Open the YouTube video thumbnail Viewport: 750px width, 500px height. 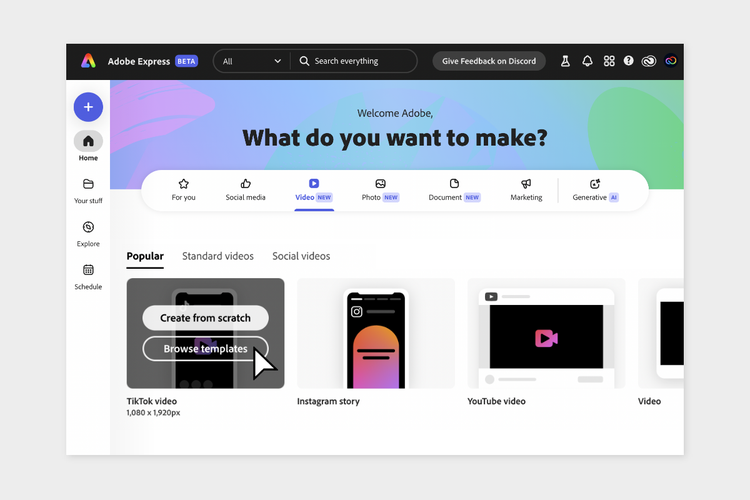tap(546, 333)
